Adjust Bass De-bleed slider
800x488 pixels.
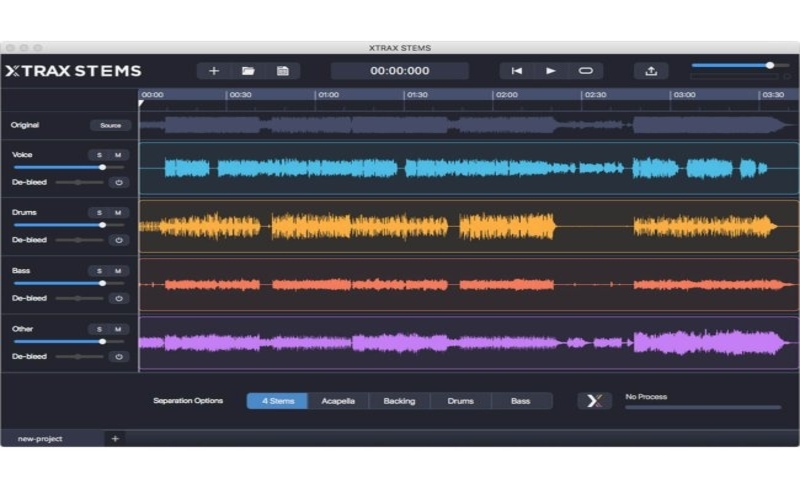80,298
